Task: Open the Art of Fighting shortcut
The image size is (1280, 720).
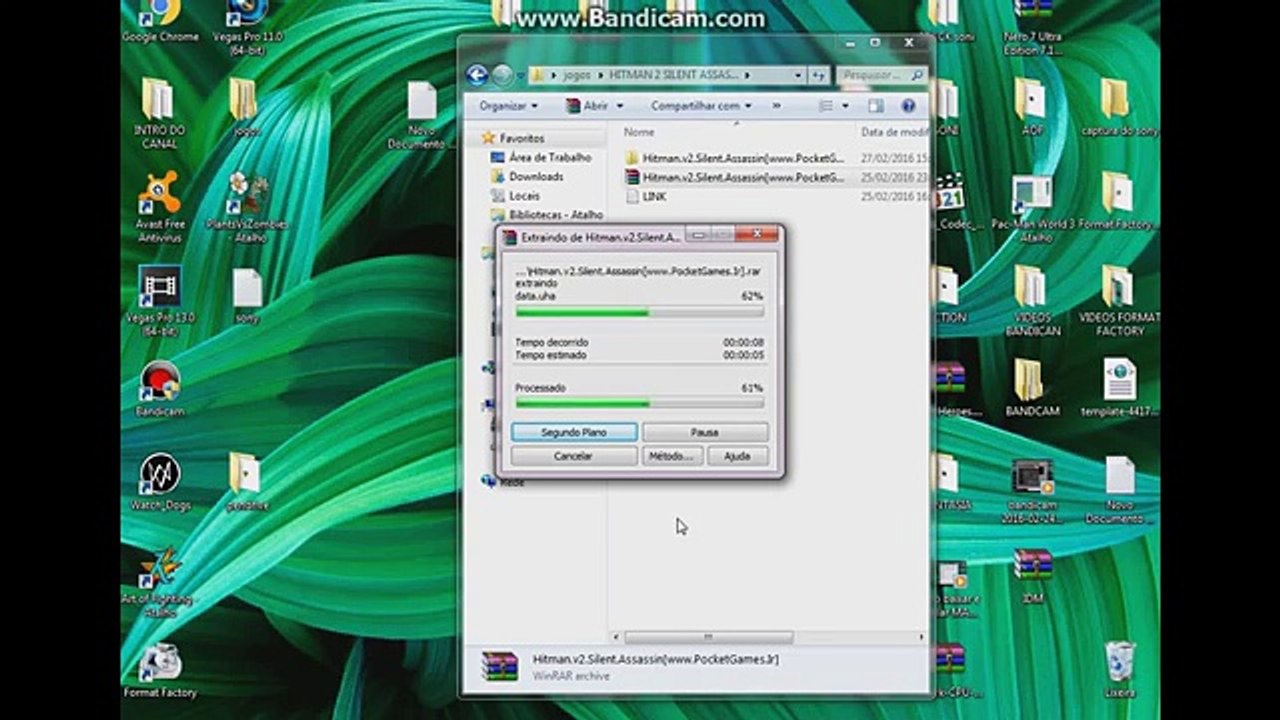Action: [x=160, y=582]
